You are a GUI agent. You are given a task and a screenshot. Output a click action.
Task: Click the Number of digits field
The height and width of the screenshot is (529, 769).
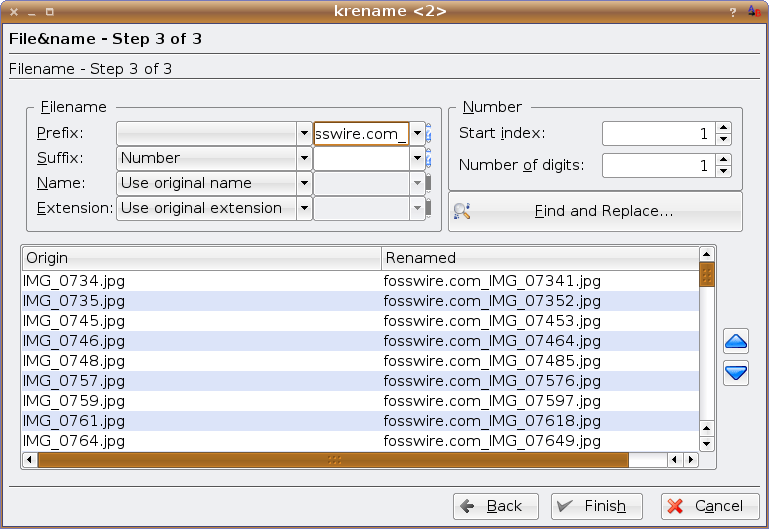click(659, 165)
